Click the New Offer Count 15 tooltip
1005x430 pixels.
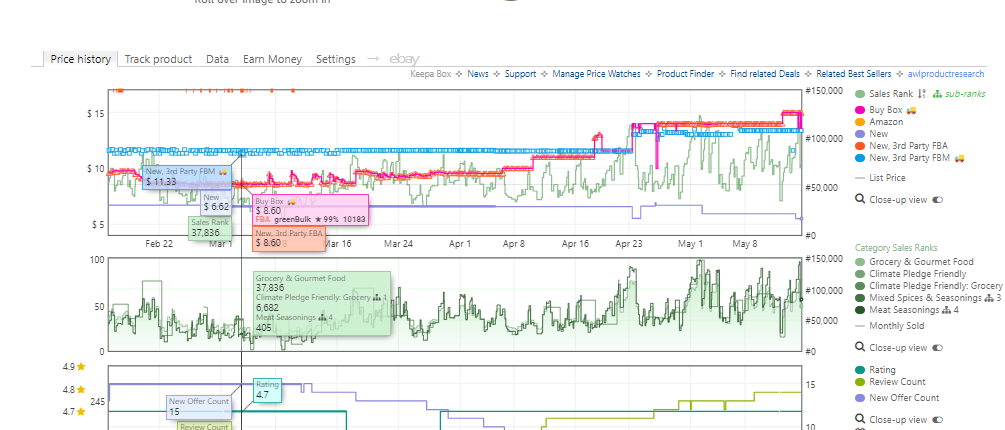(199, 407)
